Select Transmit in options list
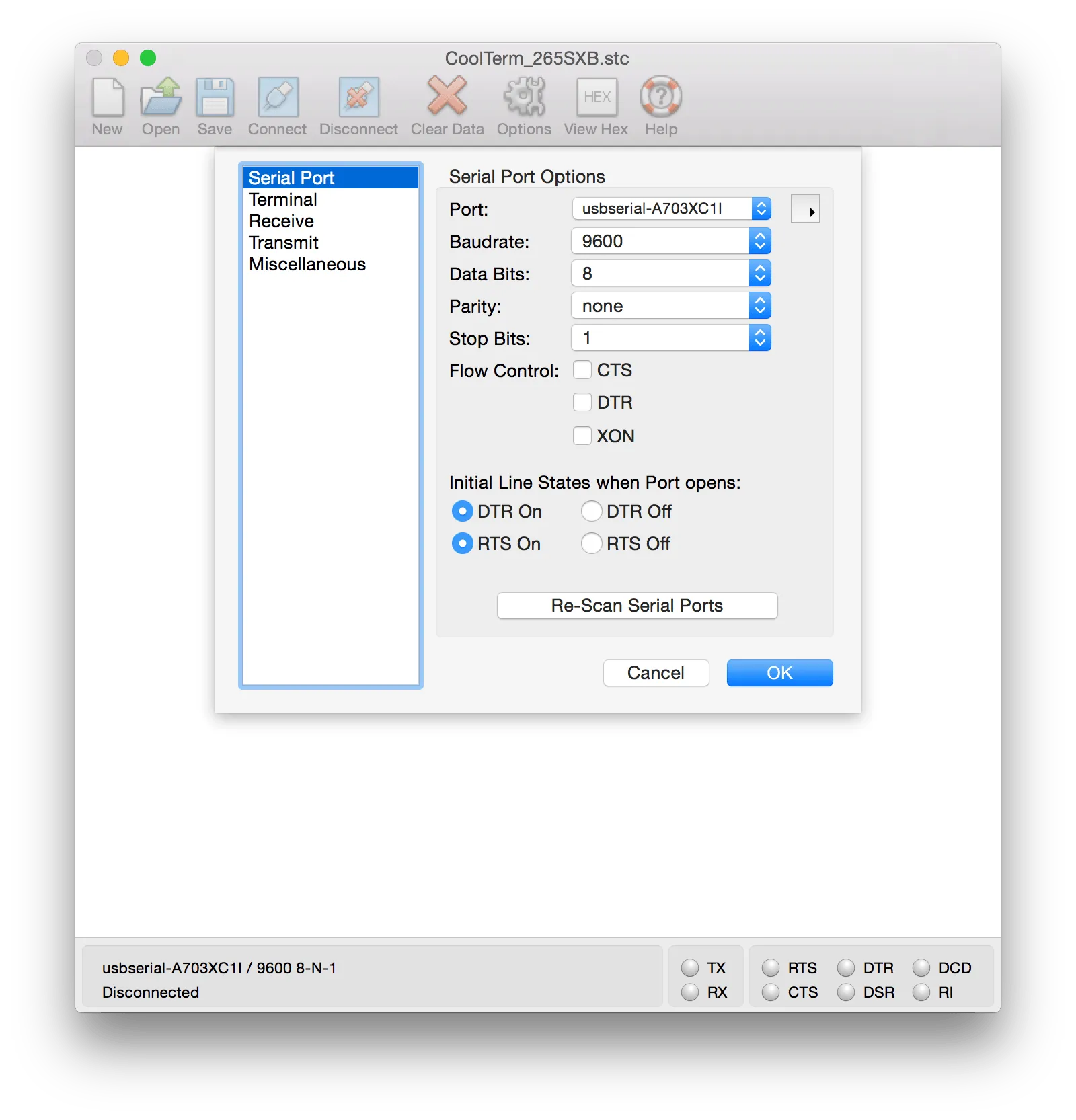Screen dimensions: 1076x1120 click(331, 243)
